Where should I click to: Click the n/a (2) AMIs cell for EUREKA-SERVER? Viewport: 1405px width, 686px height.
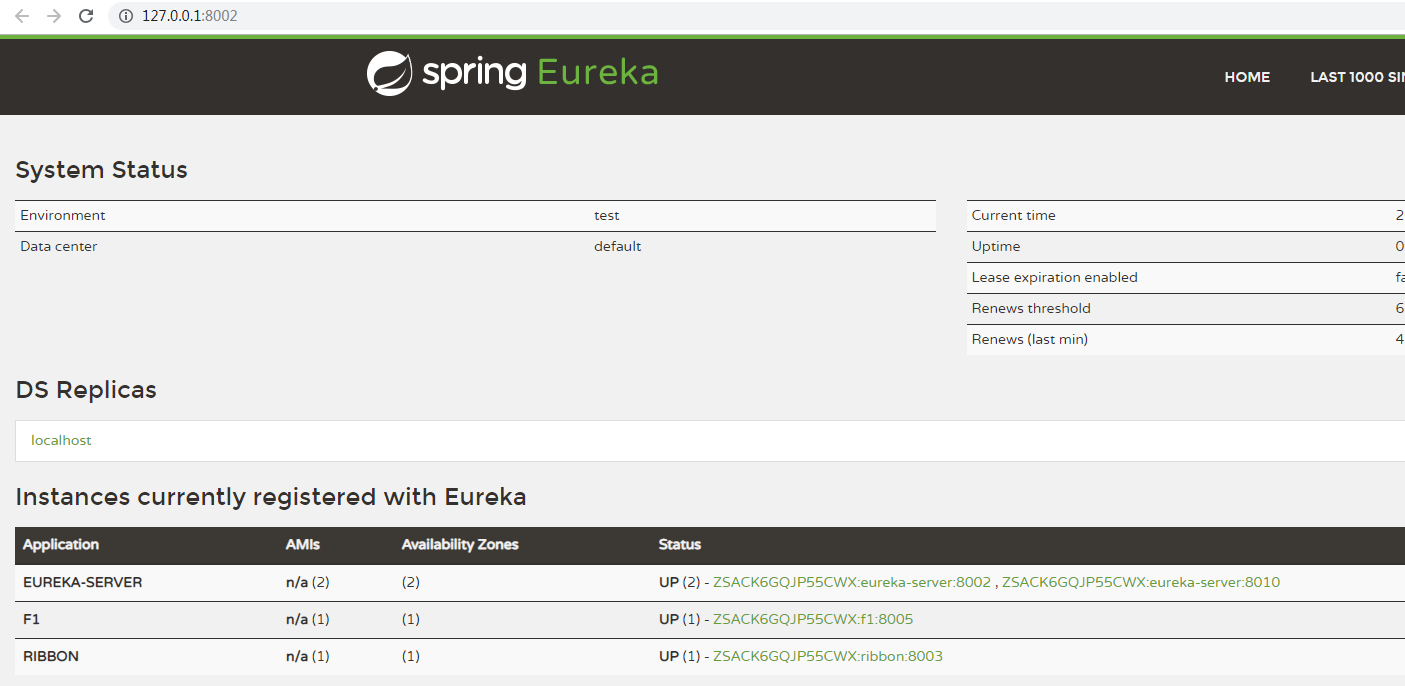click(x=308, y=582)
